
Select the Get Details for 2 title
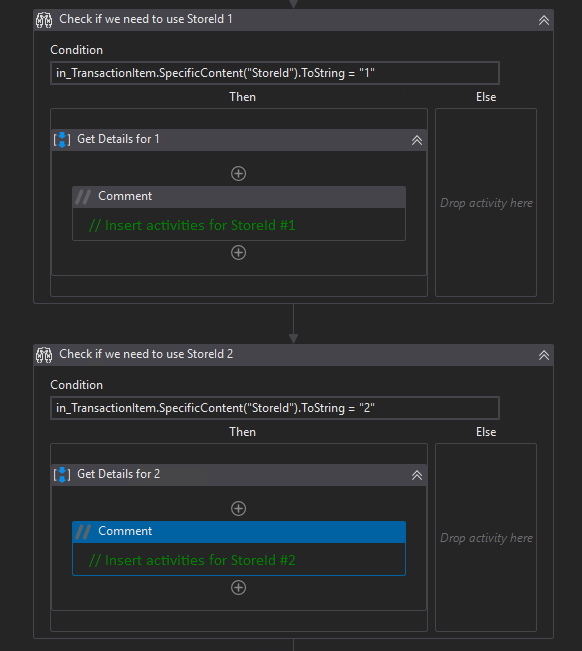click(119, 474)
